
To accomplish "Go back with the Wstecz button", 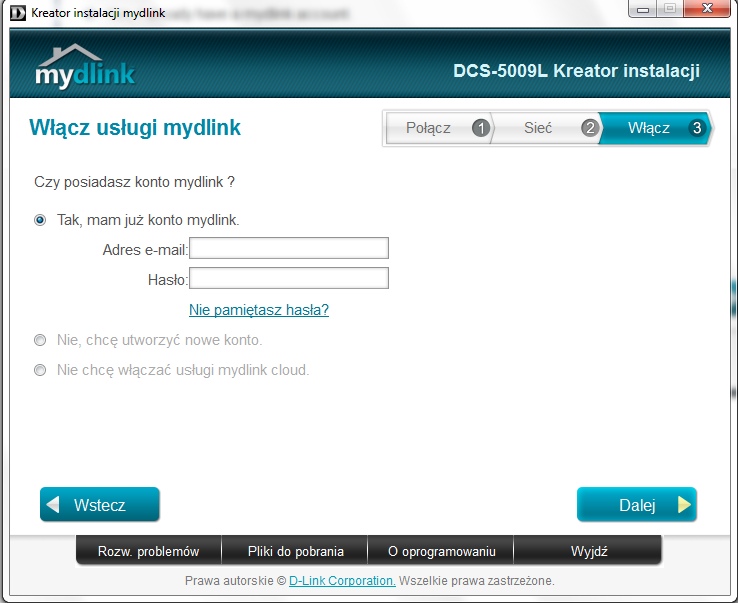I will click(x=100, y=505).
